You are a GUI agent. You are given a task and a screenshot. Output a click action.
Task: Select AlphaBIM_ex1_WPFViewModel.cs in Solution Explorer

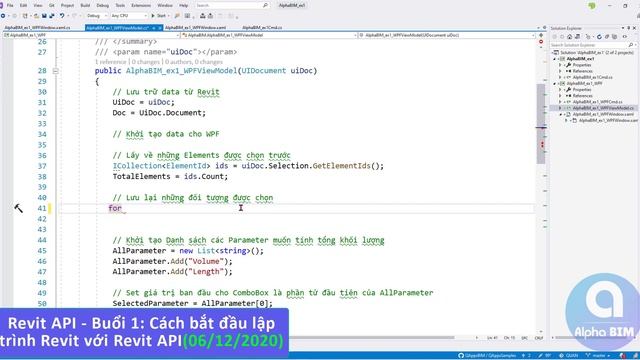pyautogui.click(x=603, y=108)
